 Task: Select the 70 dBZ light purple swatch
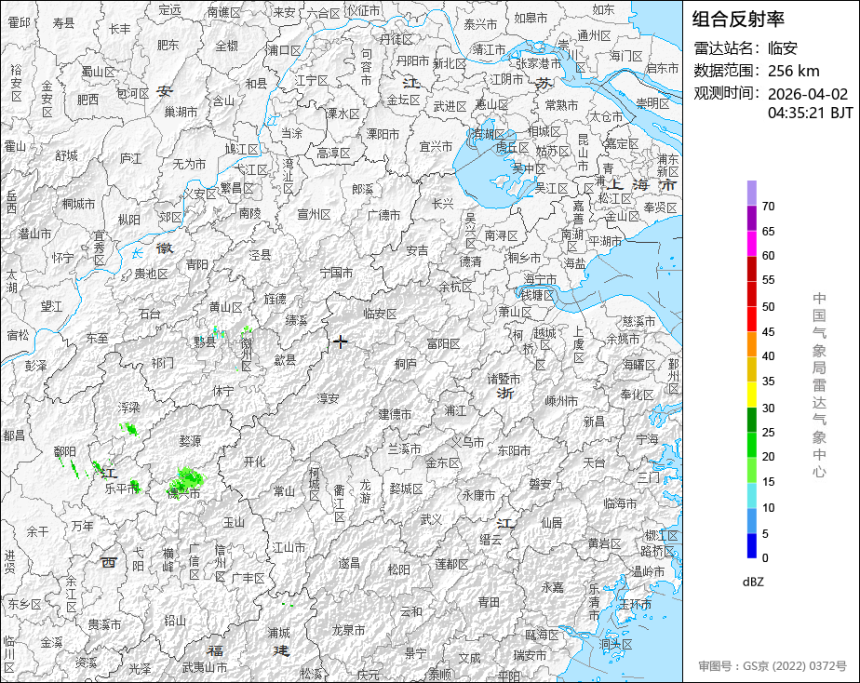click(751, 192)
